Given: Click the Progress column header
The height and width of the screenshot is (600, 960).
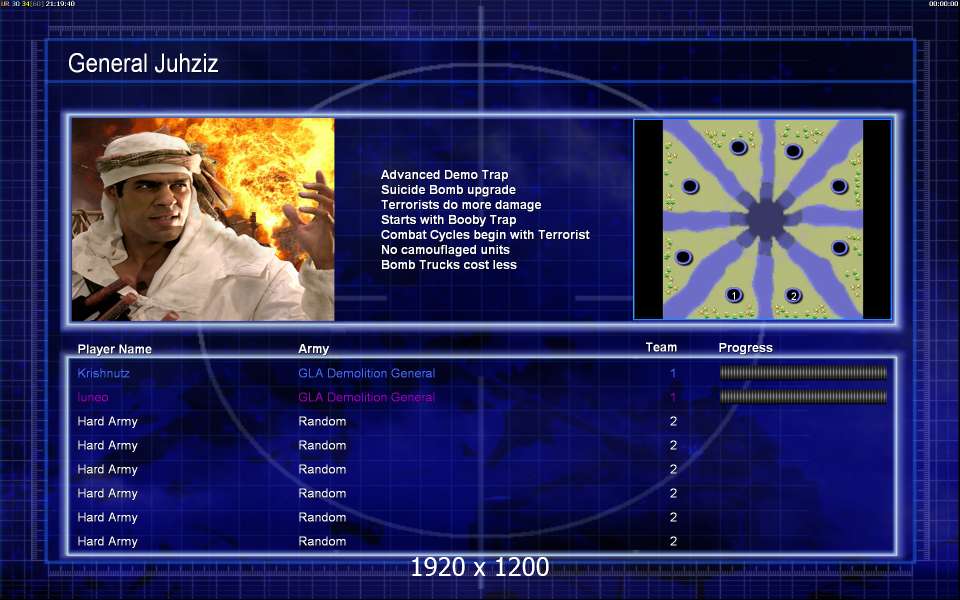Looking at the screenshot, I should (x=745, y=348).
